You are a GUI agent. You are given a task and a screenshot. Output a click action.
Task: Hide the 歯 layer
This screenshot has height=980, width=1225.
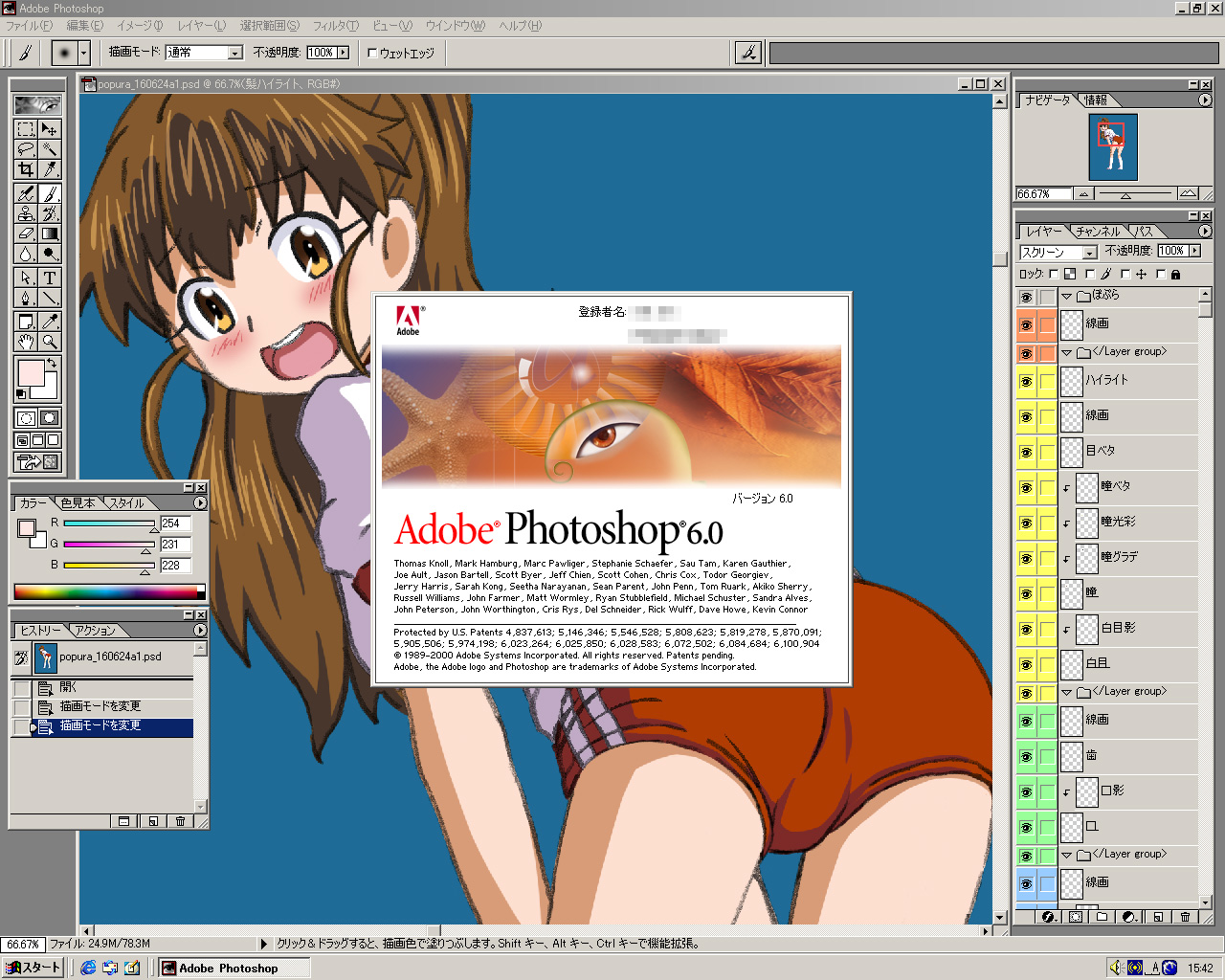click(x=1026, y=757)
